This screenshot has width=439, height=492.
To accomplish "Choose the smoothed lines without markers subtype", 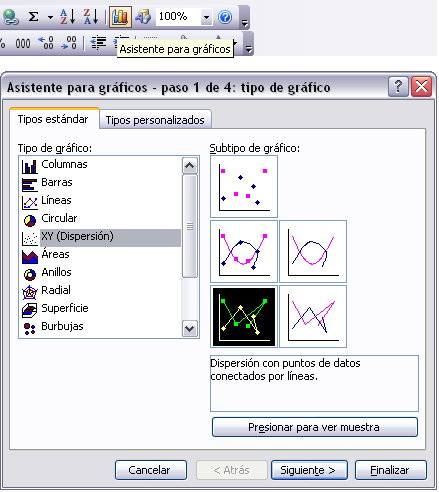I will click(313, 251).
